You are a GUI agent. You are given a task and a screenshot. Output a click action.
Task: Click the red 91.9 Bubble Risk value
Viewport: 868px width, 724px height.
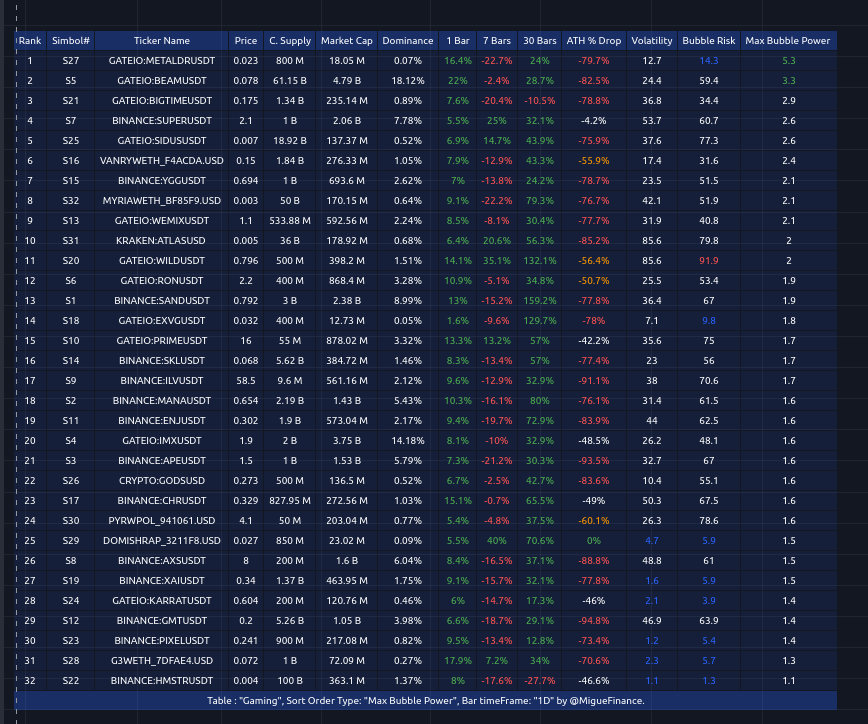pyautogui.click(x=709, y=260)
